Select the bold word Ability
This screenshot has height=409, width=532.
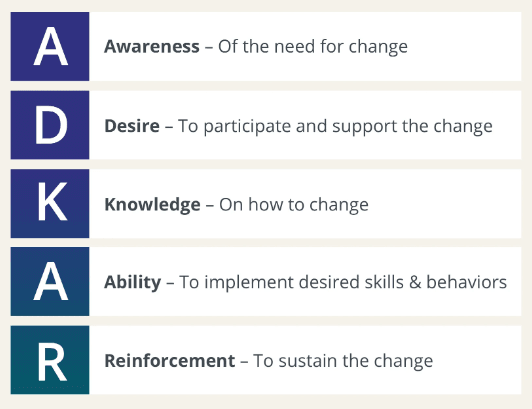click(x=133, y=282)
